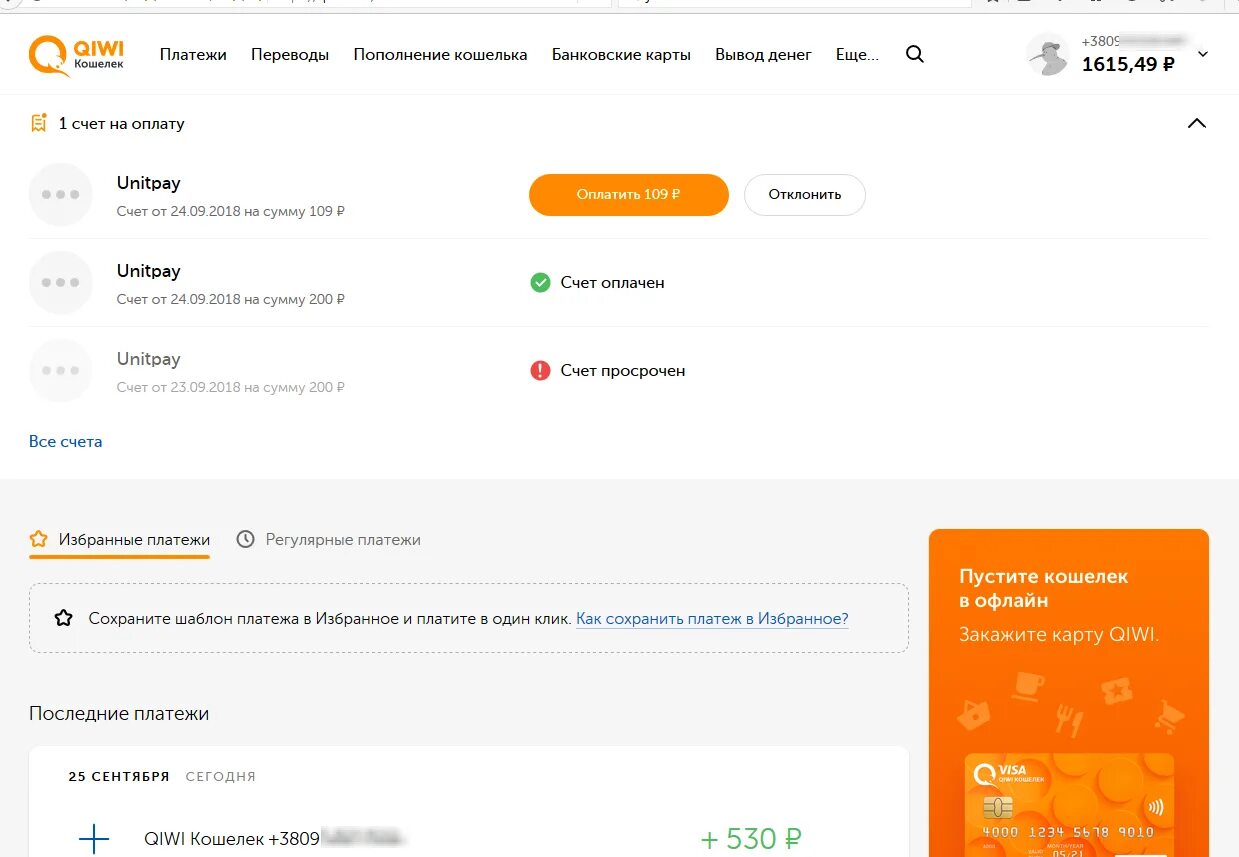Open the Переводы menu
Screen dimensions: 1239x857
tap(290, 55)
